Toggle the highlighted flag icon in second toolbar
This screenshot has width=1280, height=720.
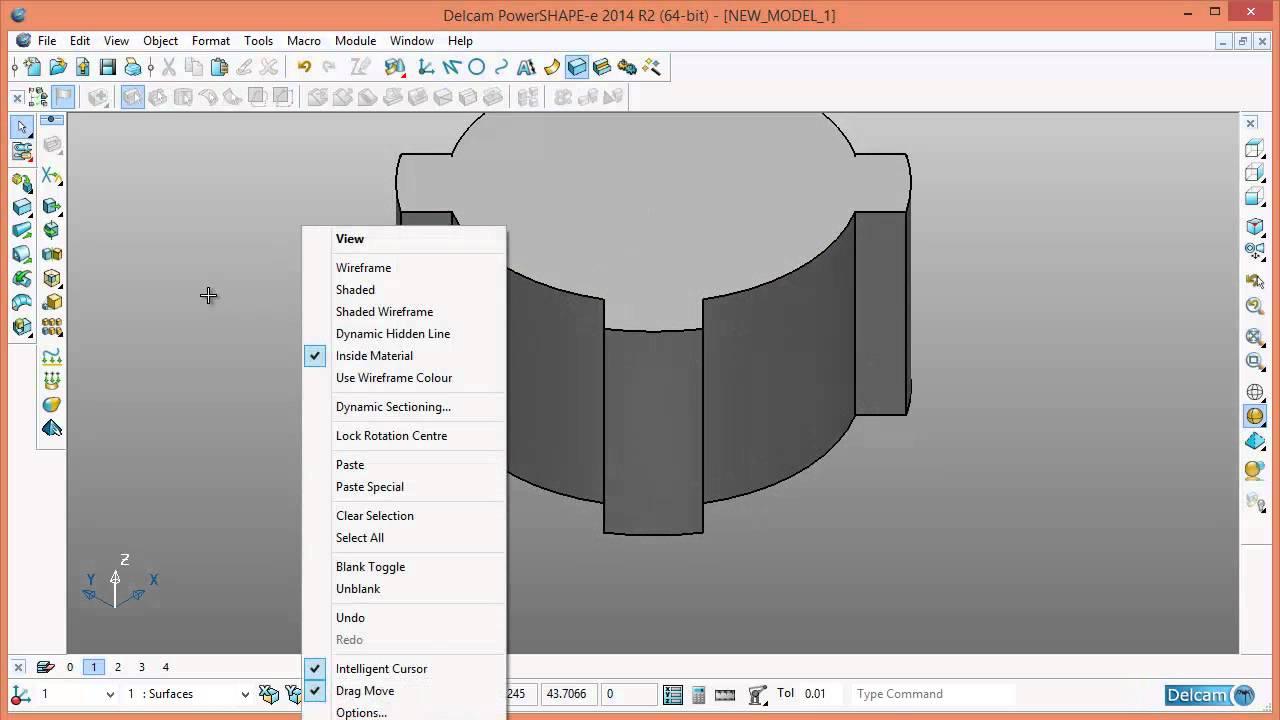coord(63,97)
